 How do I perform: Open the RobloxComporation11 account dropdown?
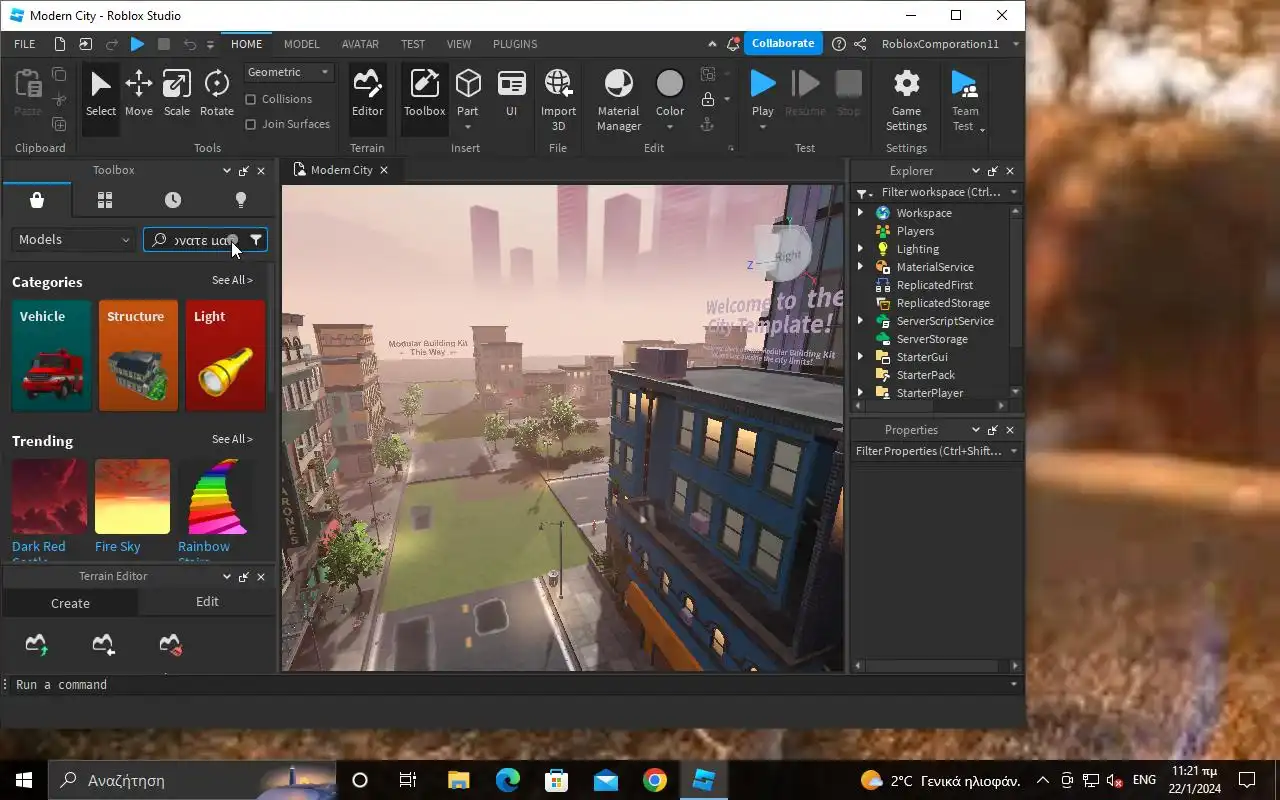click(x=948, y=44)
